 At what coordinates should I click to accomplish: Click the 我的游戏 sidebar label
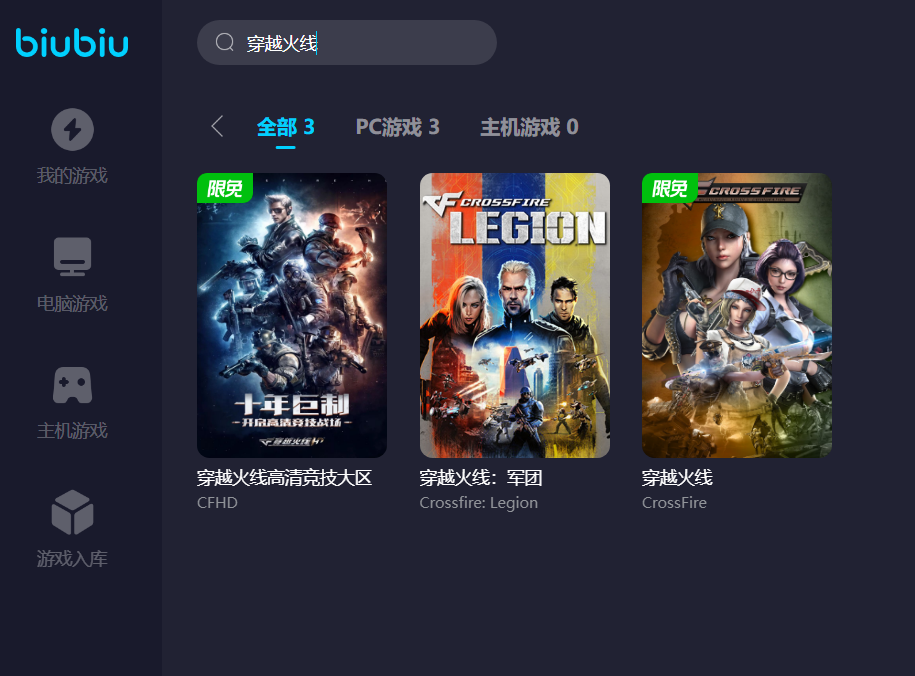72,175
